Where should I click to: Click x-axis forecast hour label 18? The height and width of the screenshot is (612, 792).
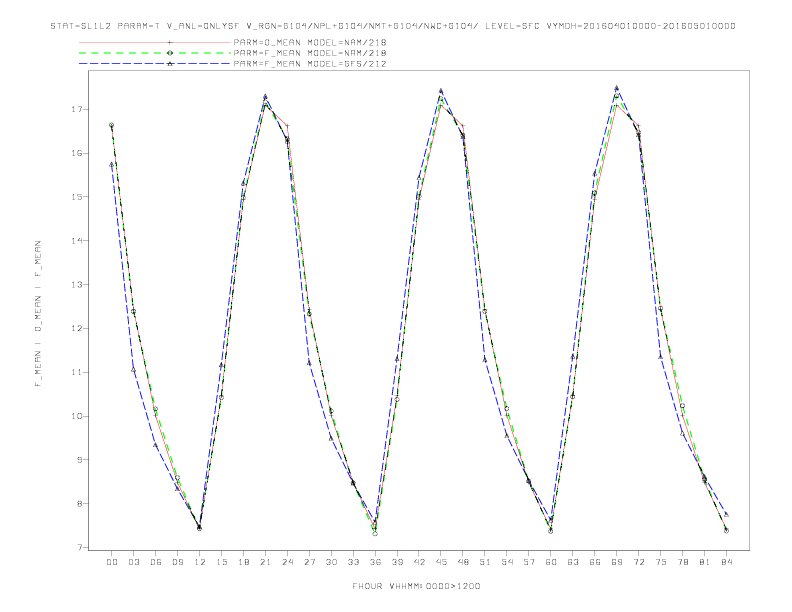tap(243, 562)
